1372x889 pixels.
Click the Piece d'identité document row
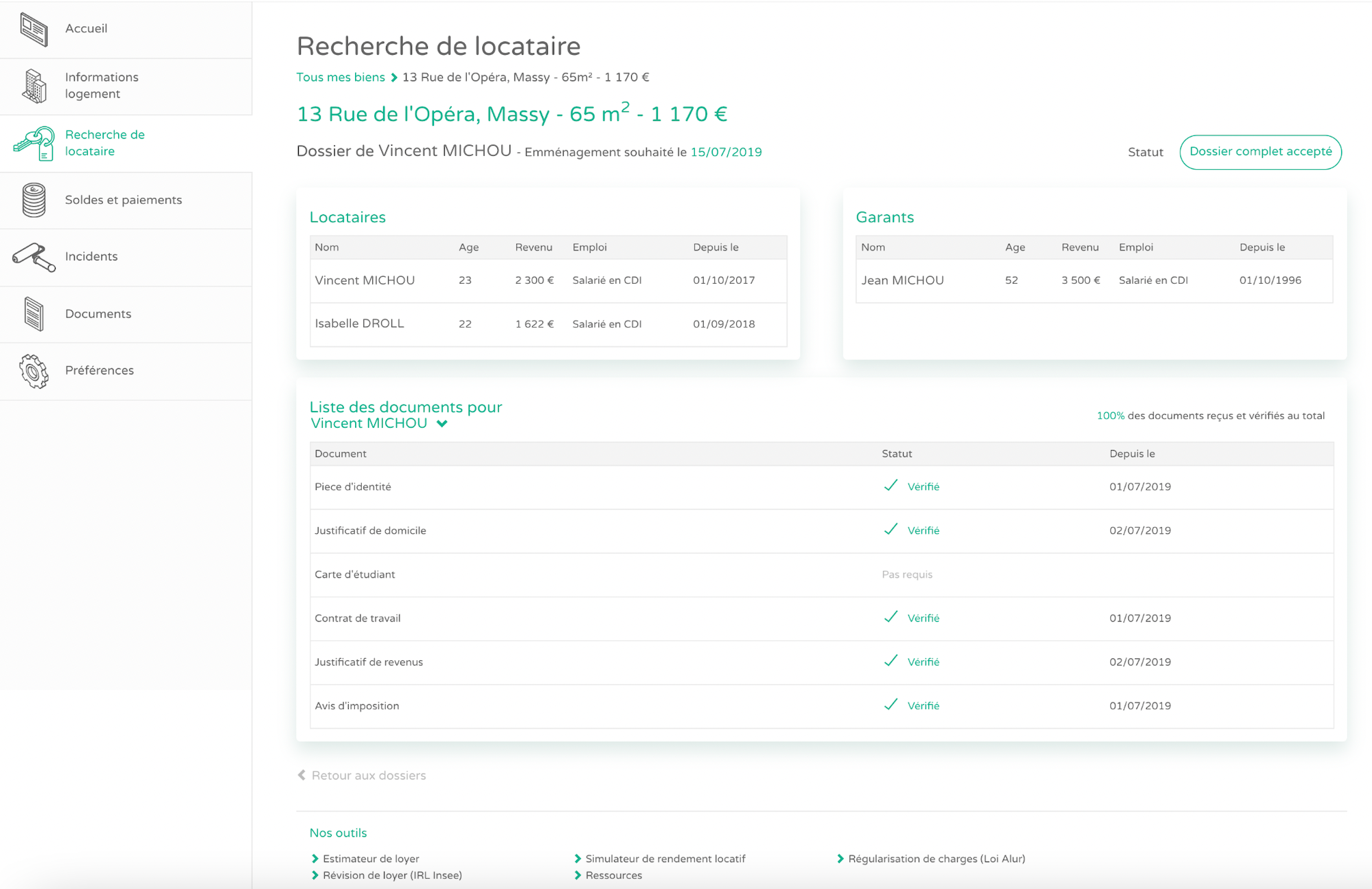coord(821,487)
